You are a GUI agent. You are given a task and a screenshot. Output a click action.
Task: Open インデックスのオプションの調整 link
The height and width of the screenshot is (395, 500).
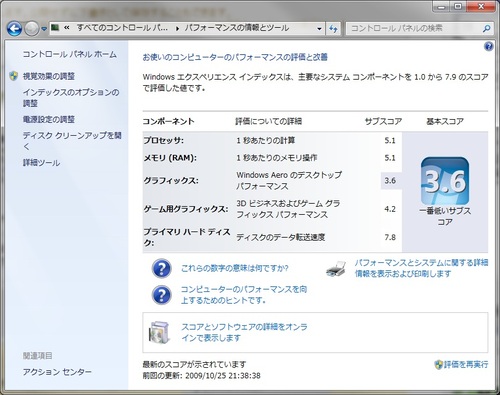(x=71, y=98)
